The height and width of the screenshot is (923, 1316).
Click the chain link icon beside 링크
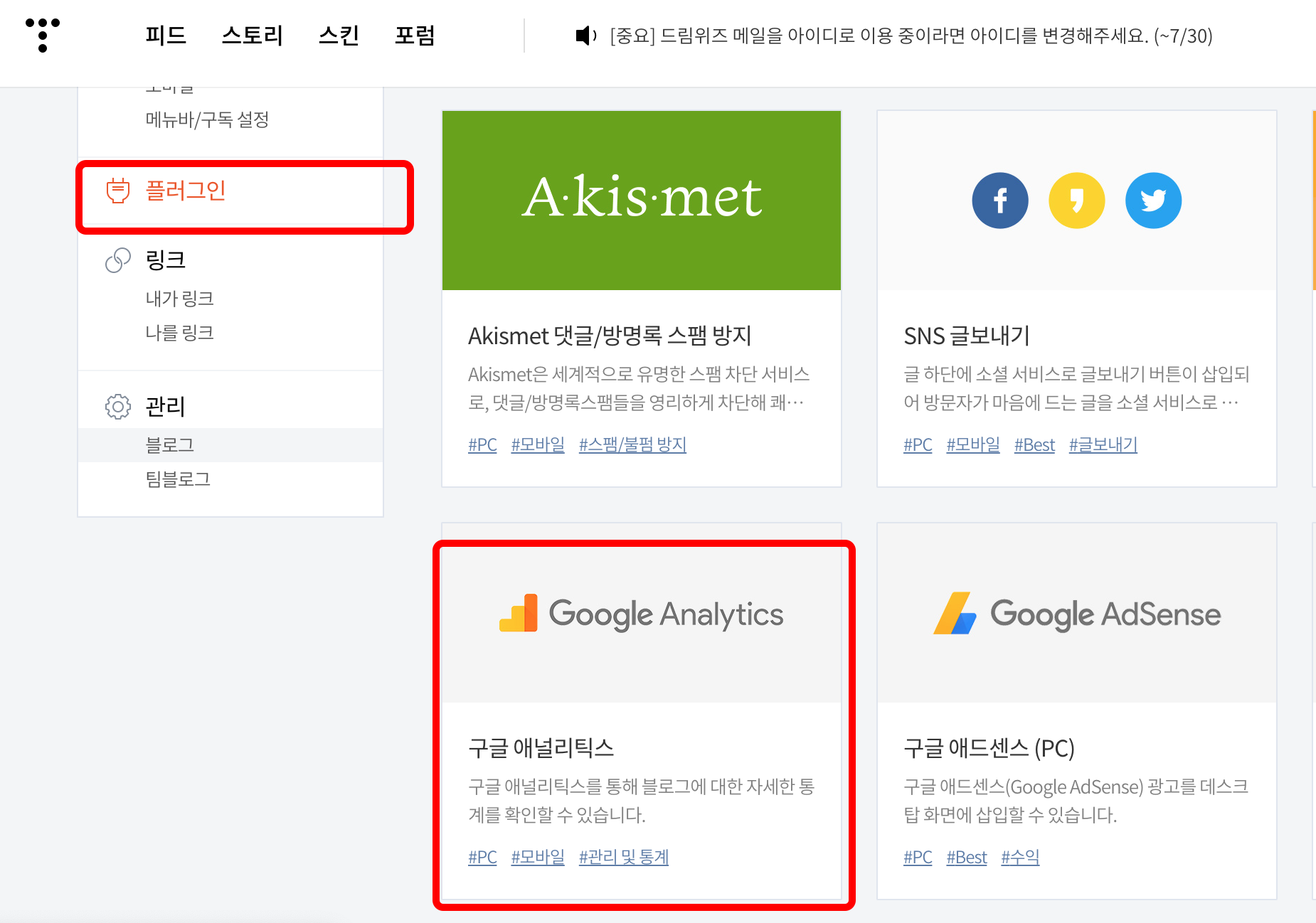(118, 260)
